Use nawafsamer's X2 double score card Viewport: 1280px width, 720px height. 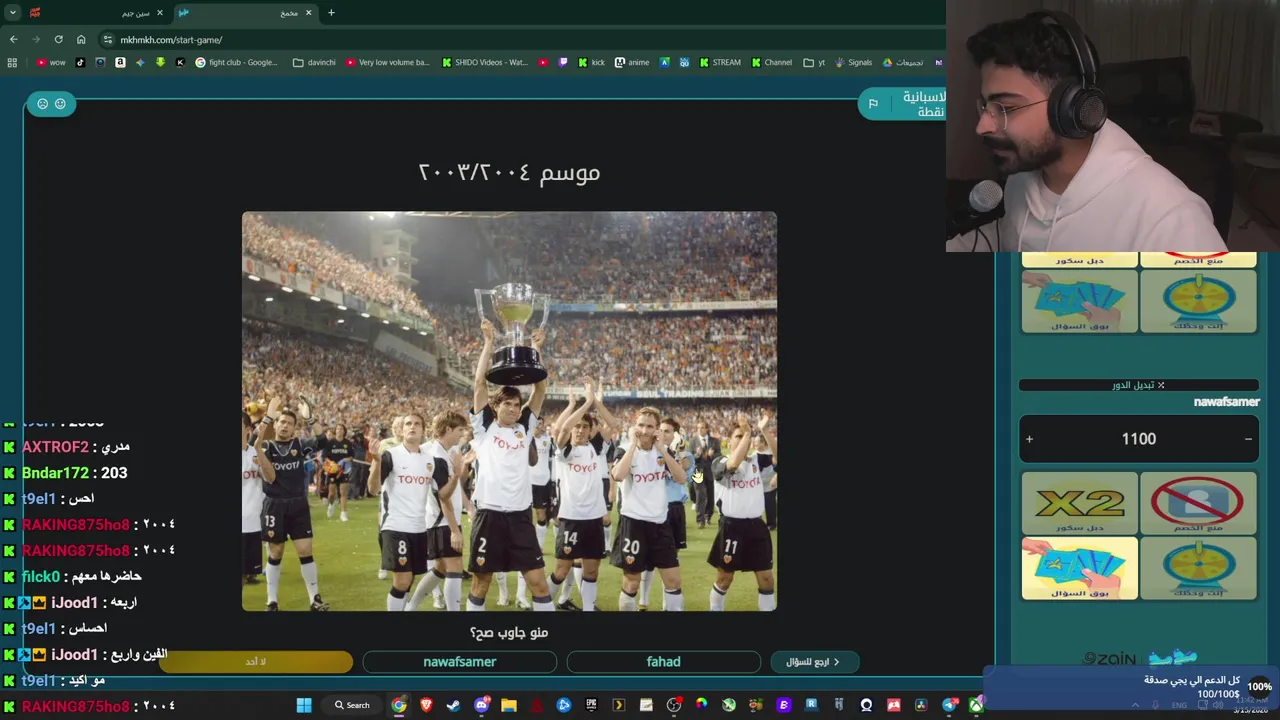click(1079, 503)
